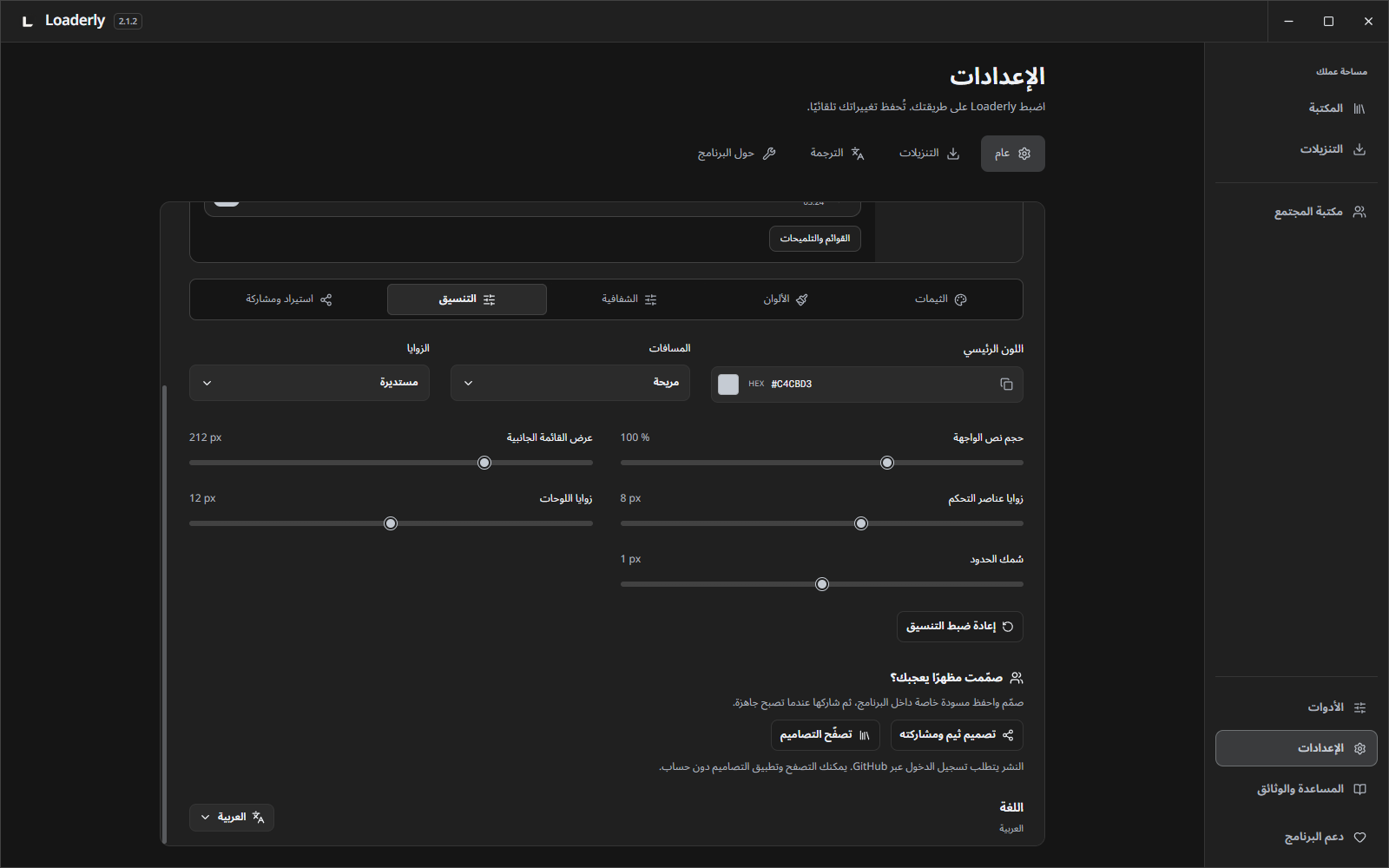Switch to the حول البرنامج about tab
Image resolution: width=1389 pixels, height=868 pixels.
[x=736, y=154]
